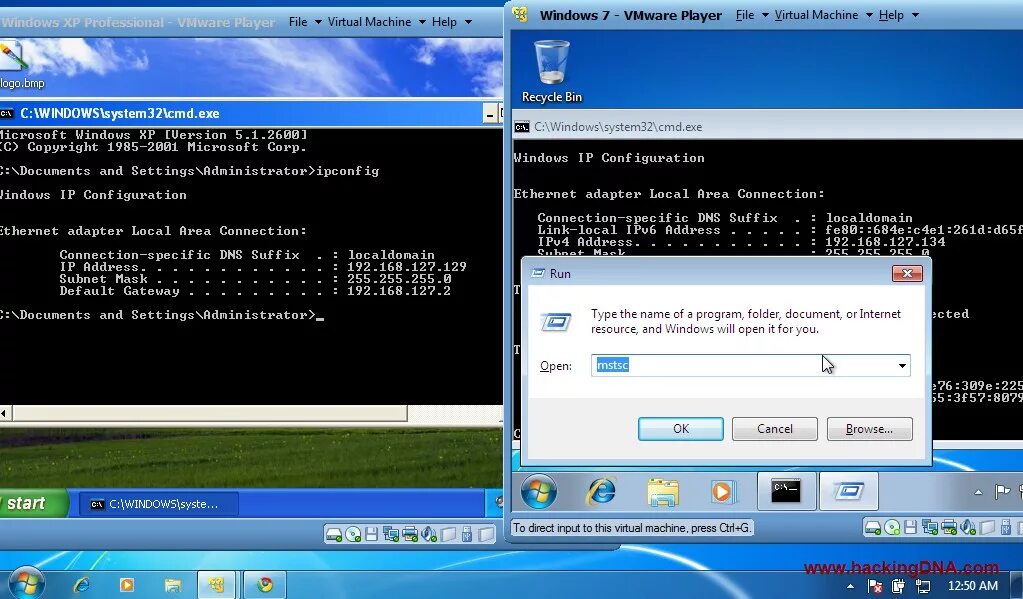The height and width of the screenshot is (599, 1023).
Task: Expand Virtual Machine arrow in XP VMware Player
Action: (x=422, y=22)
